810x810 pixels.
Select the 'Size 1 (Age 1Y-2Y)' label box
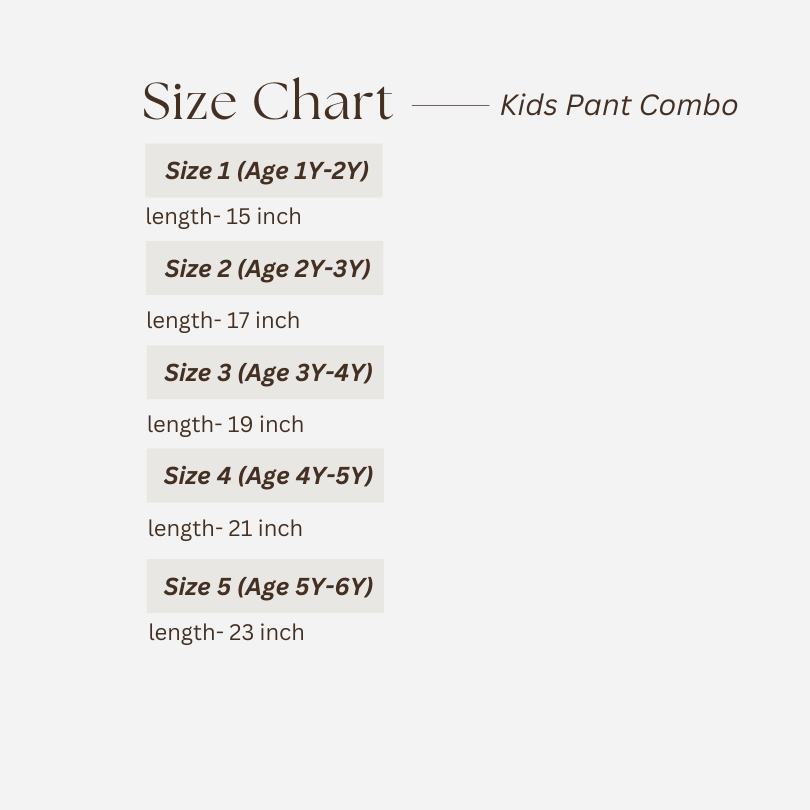263,171
